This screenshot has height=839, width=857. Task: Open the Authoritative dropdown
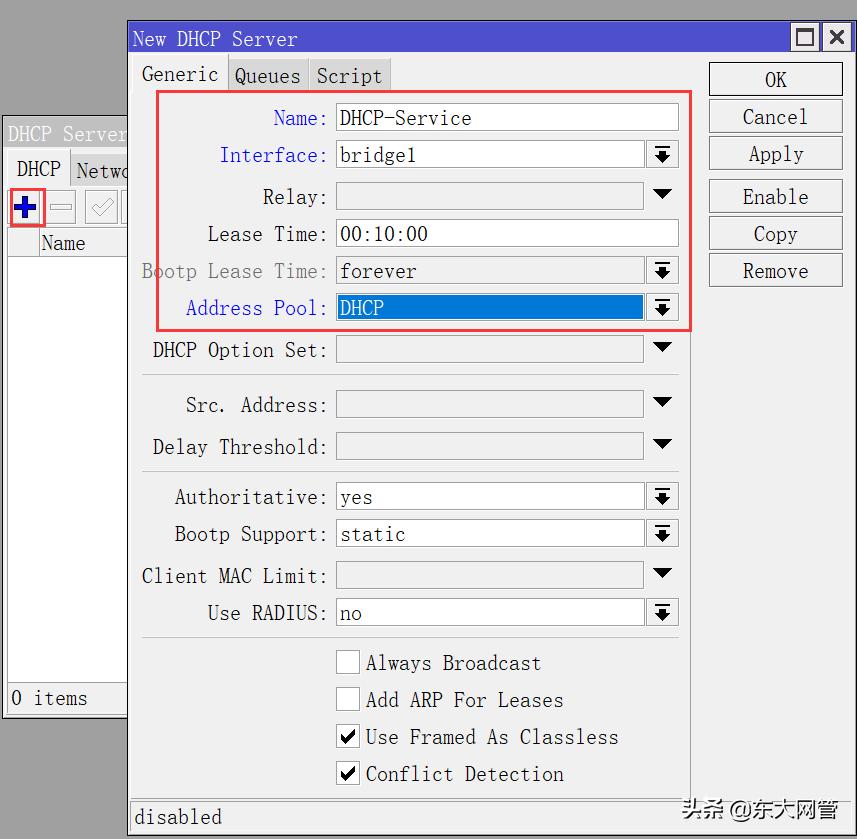pyautogui.click(x=662, y=497)
